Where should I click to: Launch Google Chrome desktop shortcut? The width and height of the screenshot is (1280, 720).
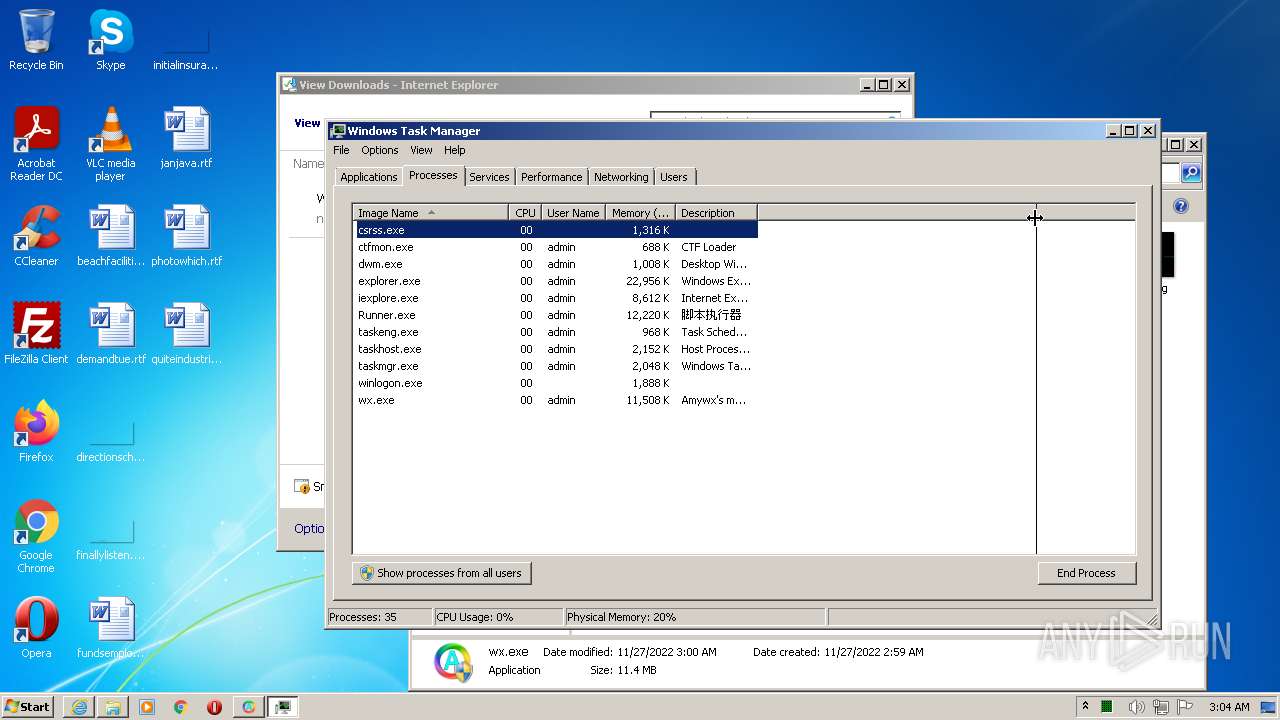[36, 536]
